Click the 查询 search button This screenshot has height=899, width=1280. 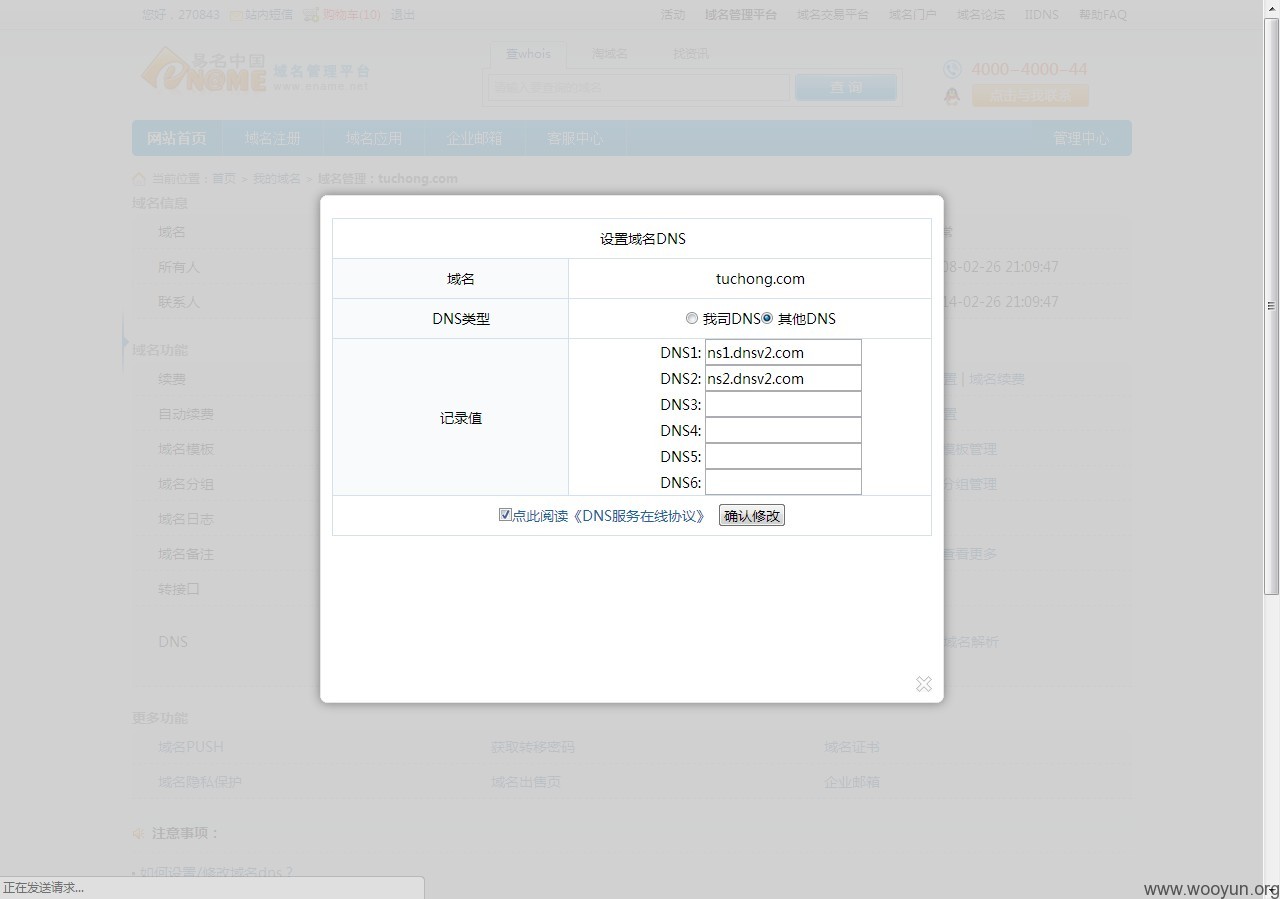[x=846, y=88]
